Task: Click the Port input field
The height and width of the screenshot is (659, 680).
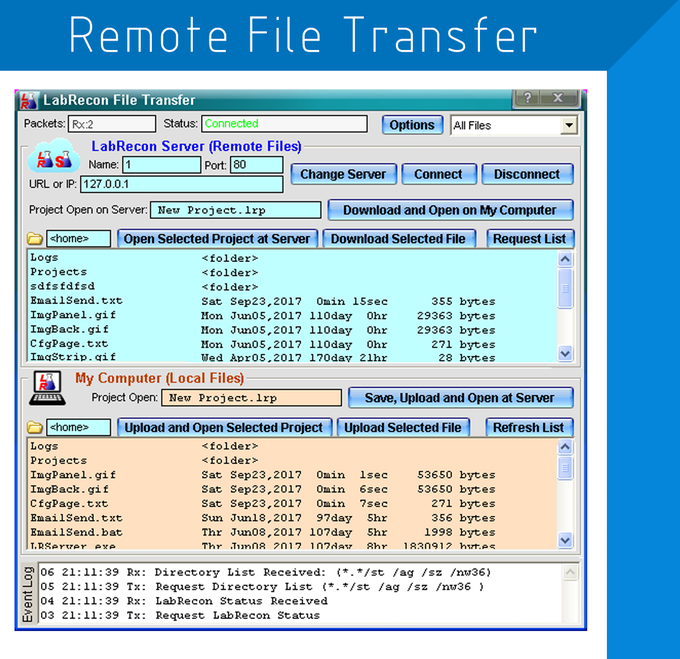Action: (x=256, y=165)
